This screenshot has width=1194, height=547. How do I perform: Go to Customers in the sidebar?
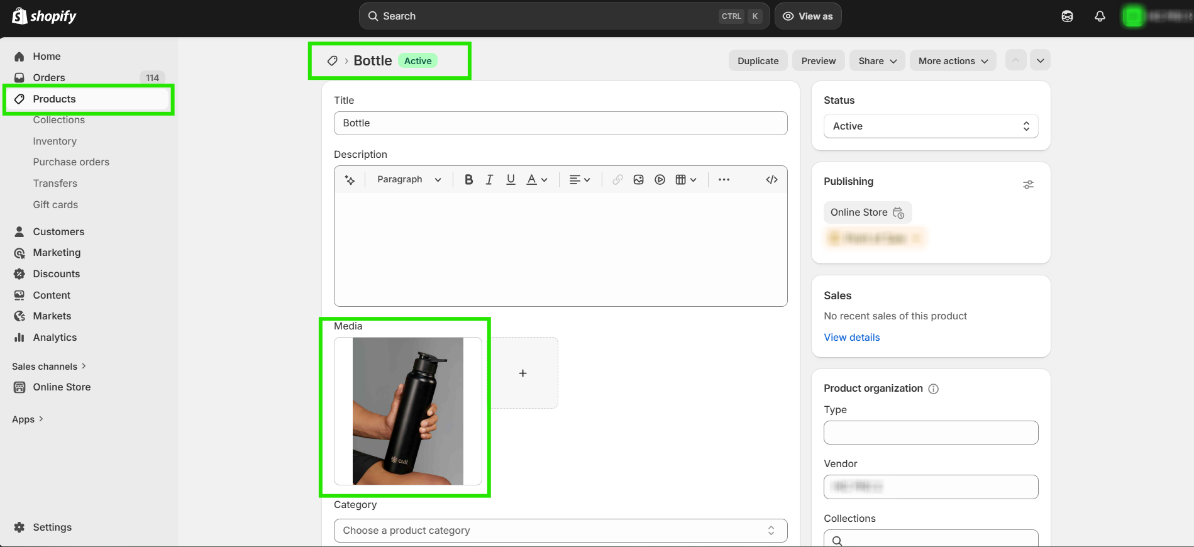click(x=58, y=232)
